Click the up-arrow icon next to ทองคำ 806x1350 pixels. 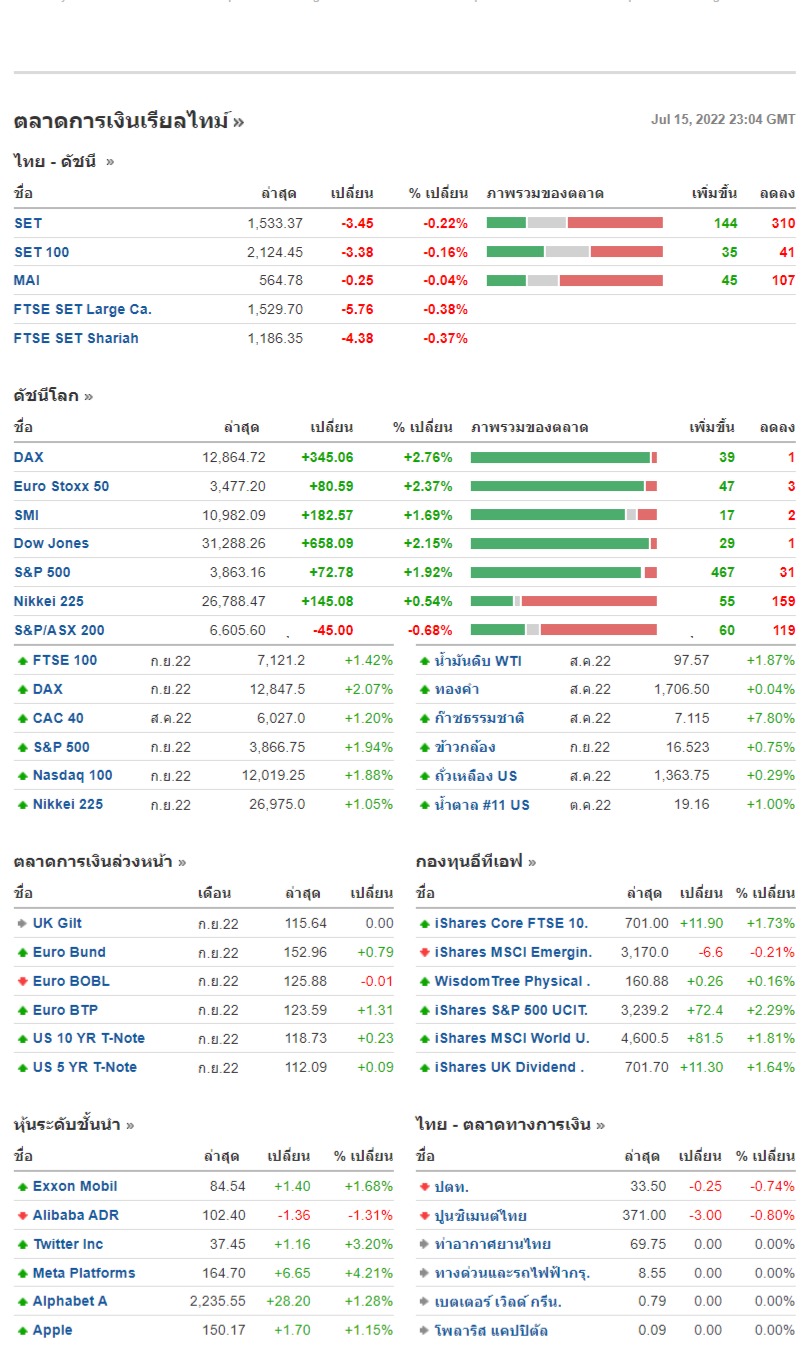(425, 690)
